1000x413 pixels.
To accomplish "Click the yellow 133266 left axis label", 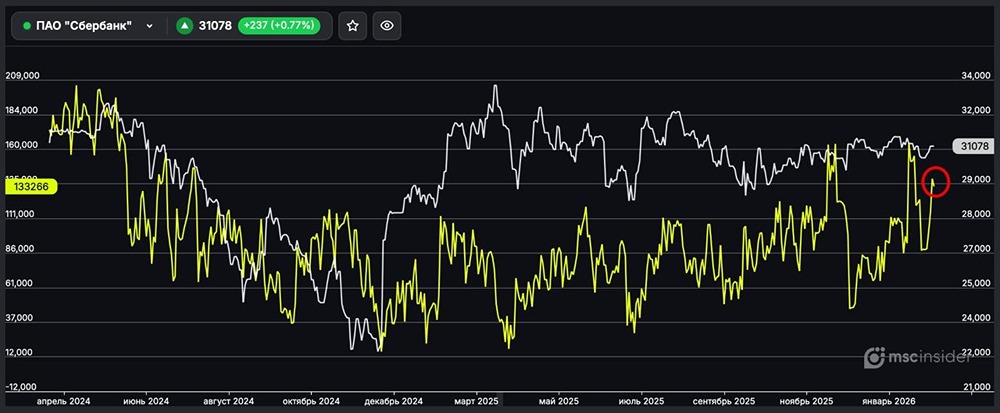I will [x=31, y=186].
